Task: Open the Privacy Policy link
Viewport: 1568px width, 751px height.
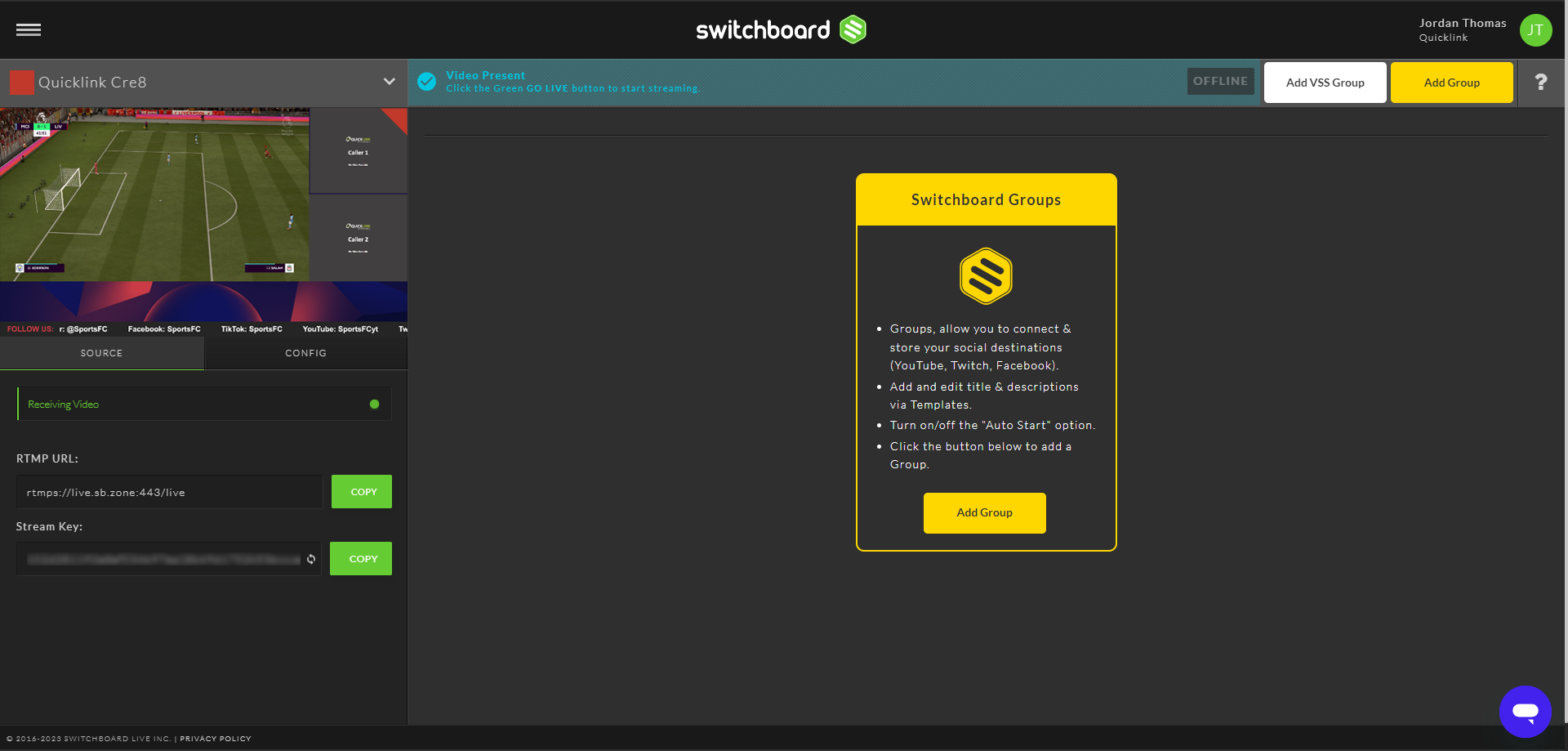Action: pyautogui.click(x=216, y=739)
